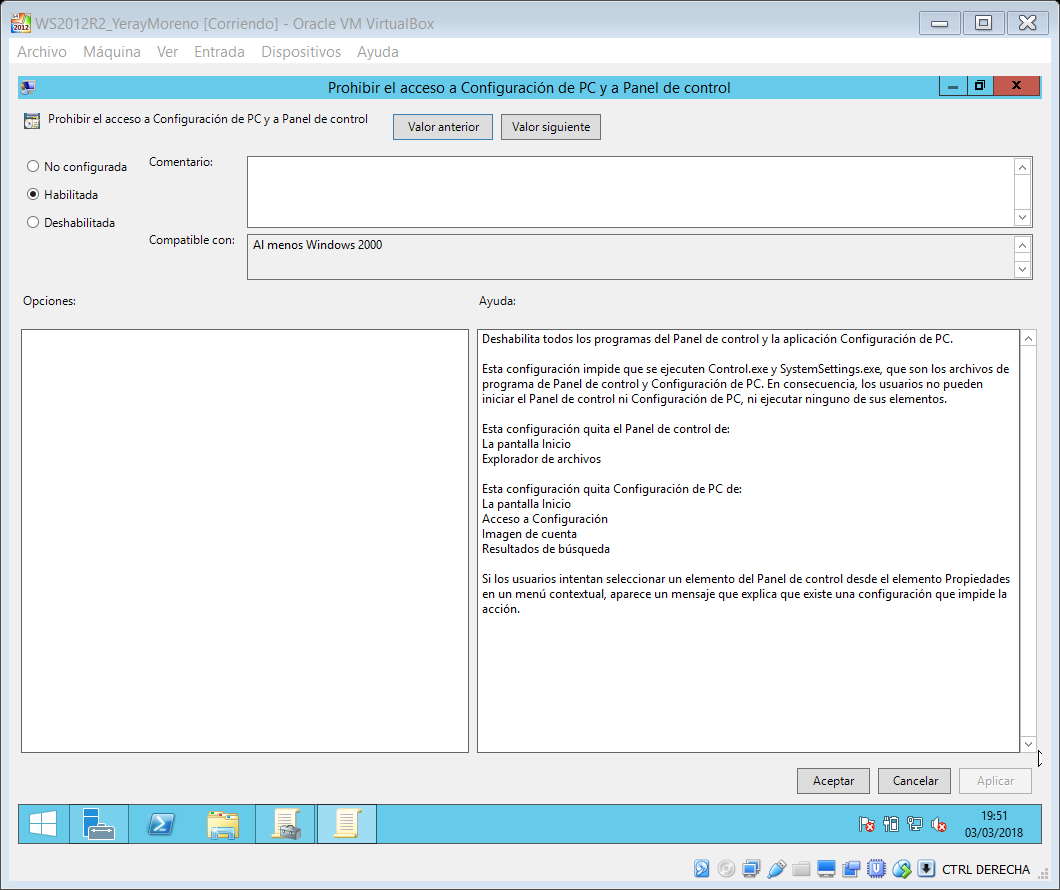Click the VirtualBox hard disk activity icon

click(702, 869)
